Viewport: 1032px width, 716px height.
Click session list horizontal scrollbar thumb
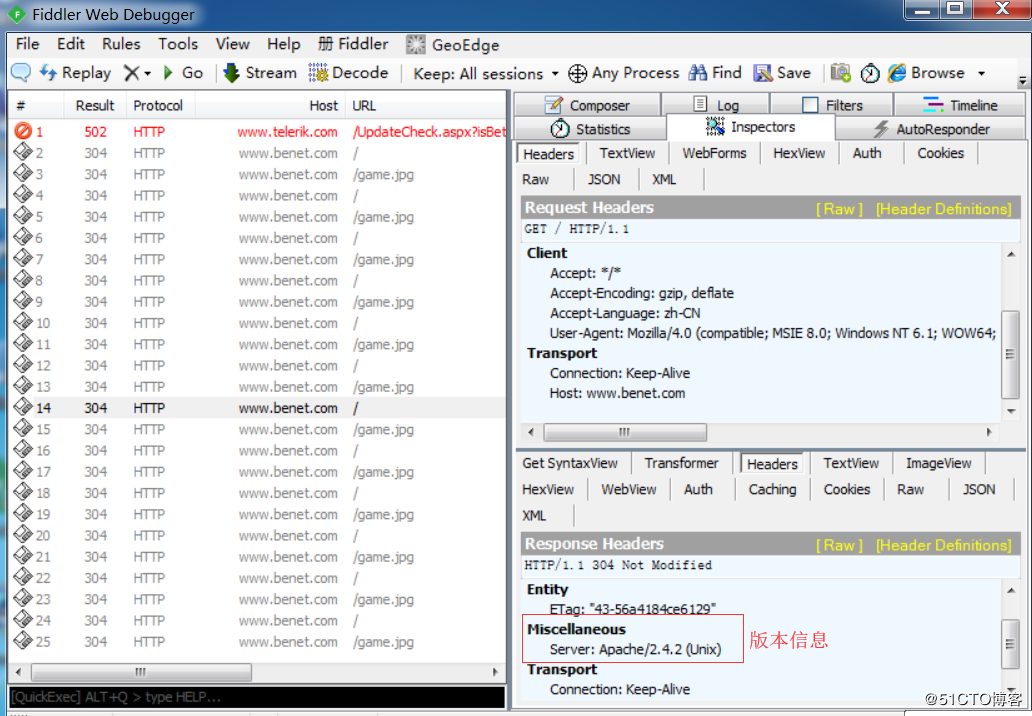[141, 672]
